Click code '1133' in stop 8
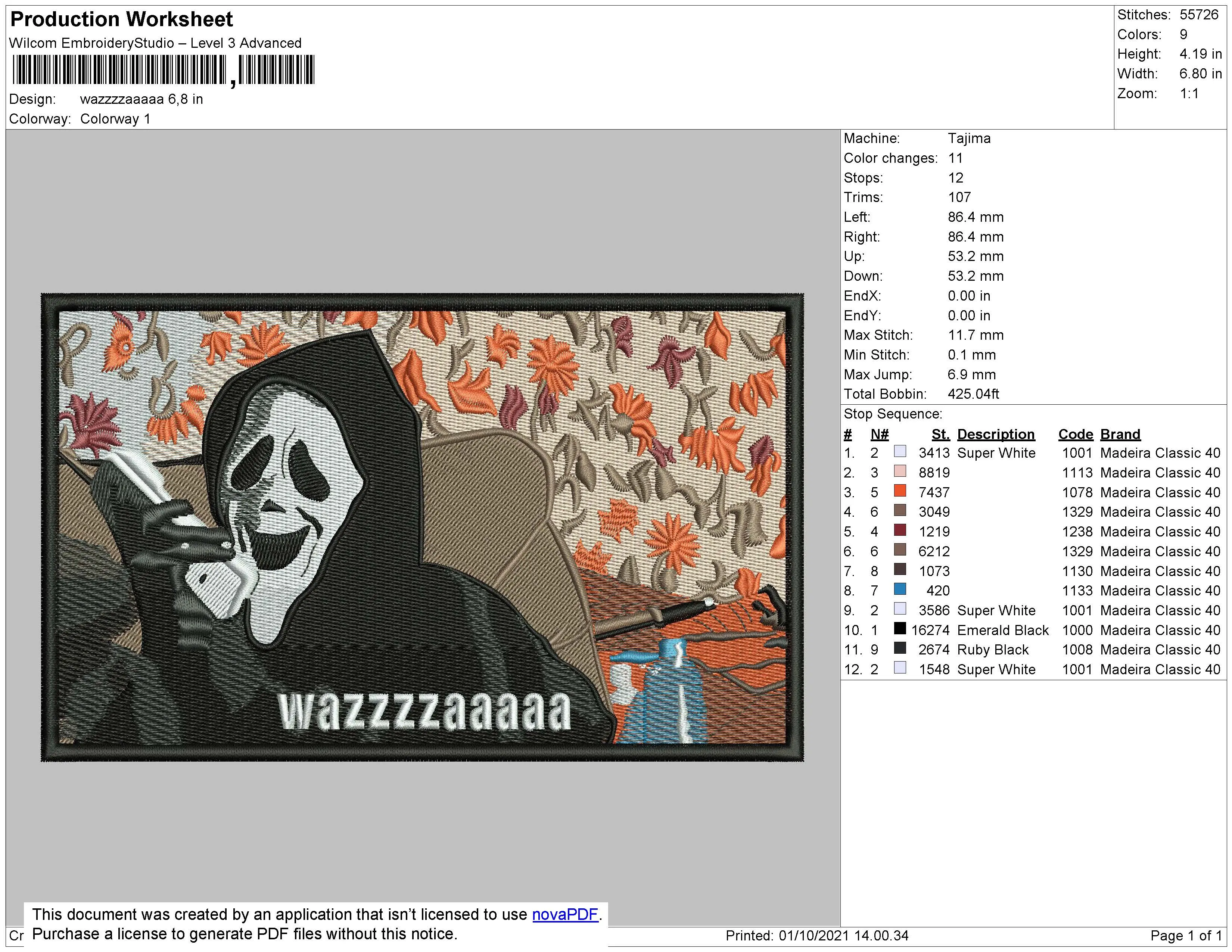Image resolution: width=1232 pixels, height=952 pixels. (x=1077, y=591)
